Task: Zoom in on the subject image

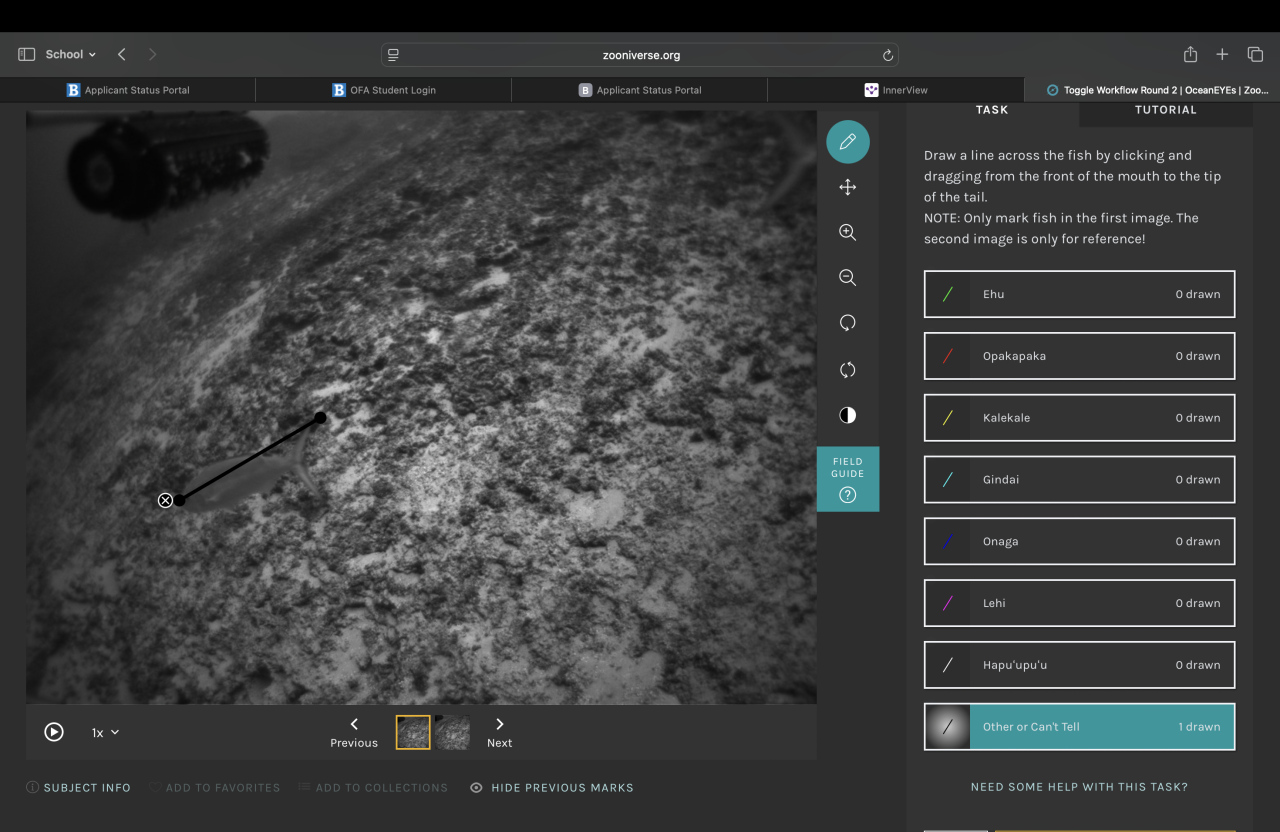Action: 847,232
